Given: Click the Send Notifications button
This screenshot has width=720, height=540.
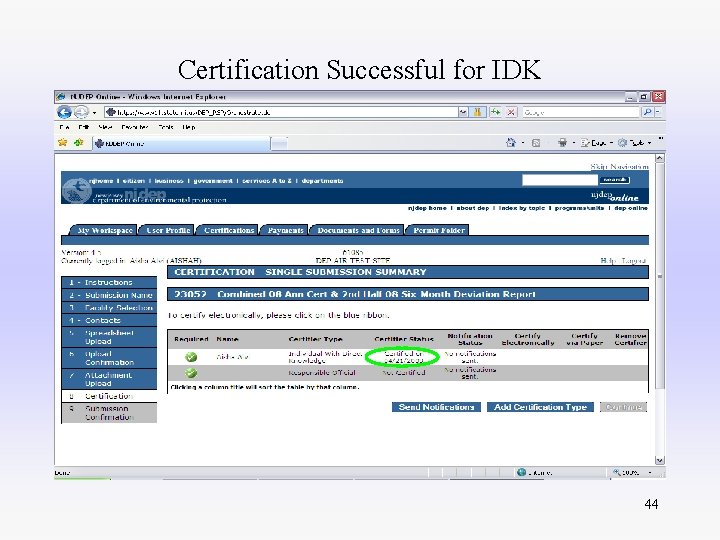Looking at the screenshot, I should click(436, 407).
